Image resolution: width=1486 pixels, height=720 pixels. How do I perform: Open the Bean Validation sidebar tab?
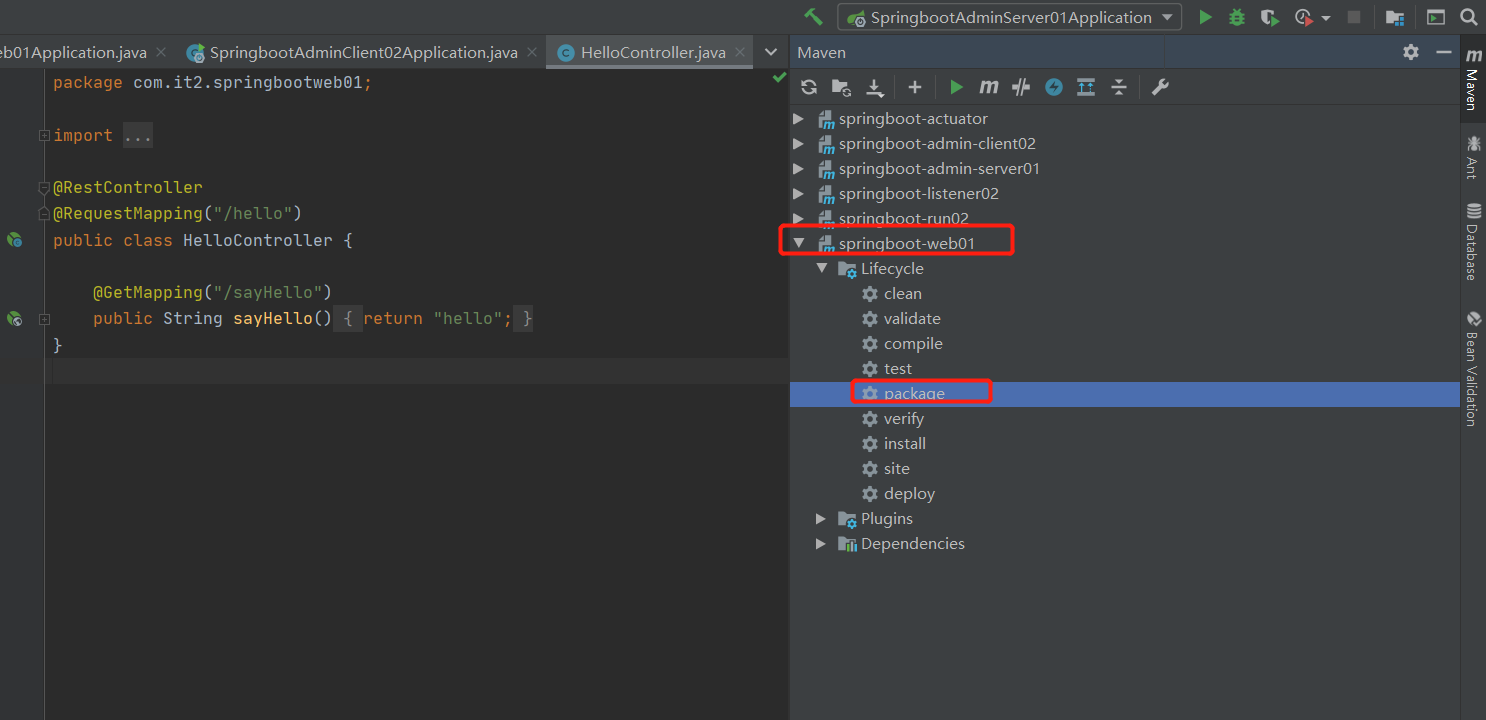[1472, 369]
